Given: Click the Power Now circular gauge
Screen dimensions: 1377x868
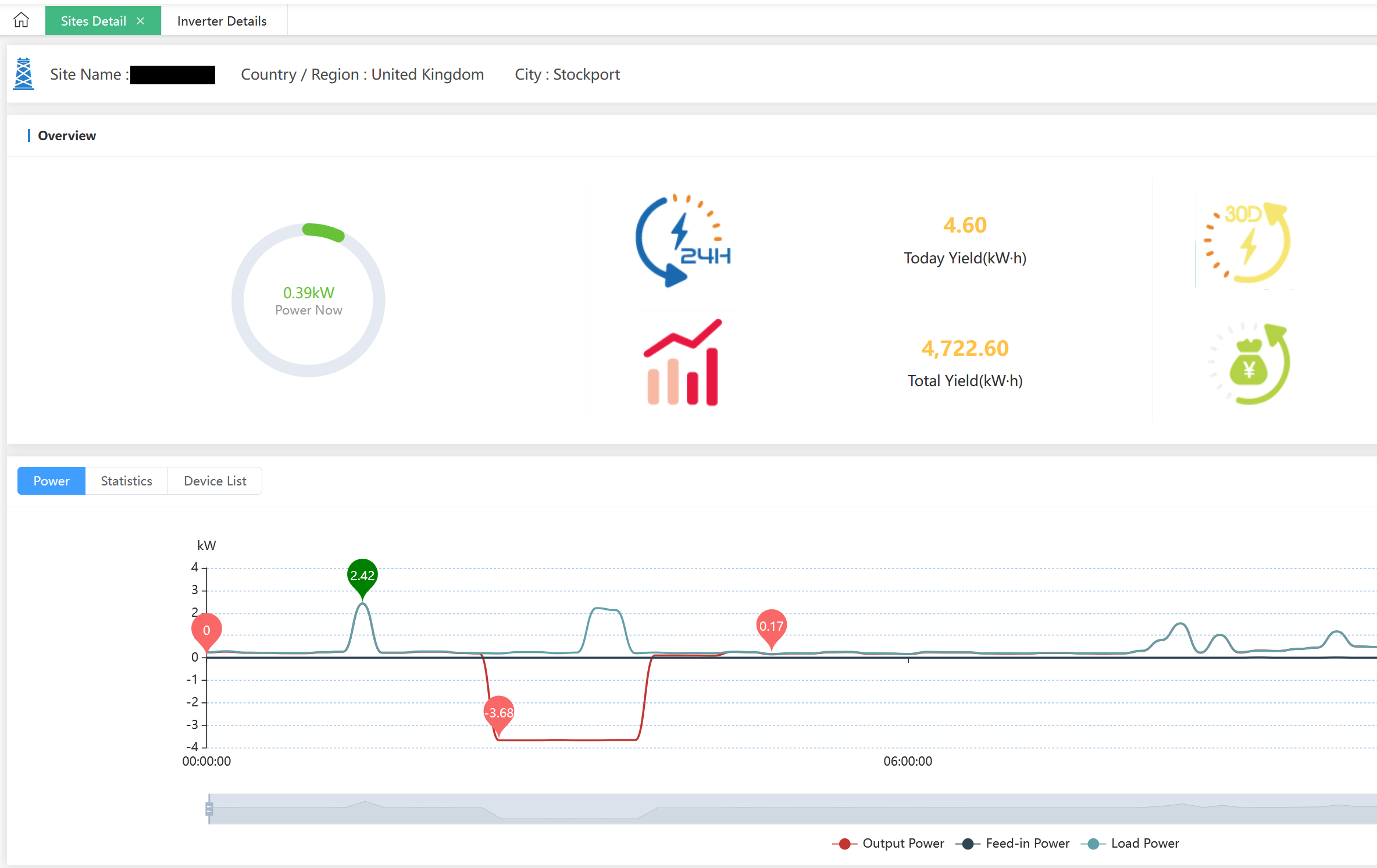Looking at the screenshot, I should pyautogui.click(x=308, y=300).
